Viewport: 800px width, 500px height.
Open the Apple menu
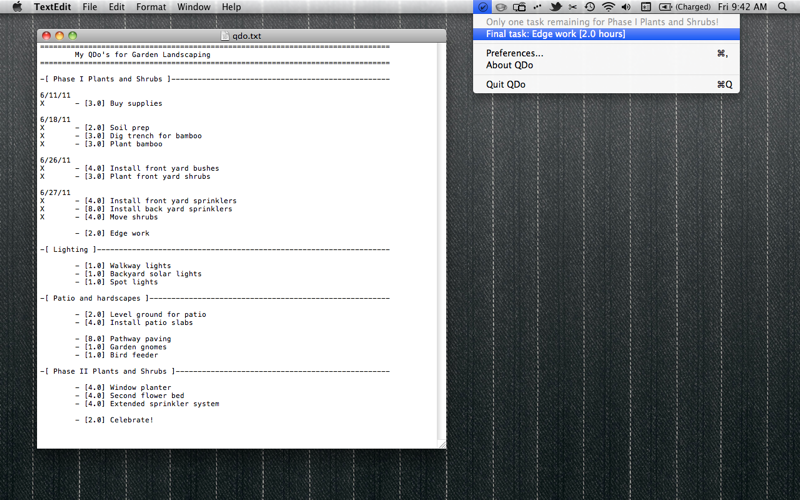click(17, 7)
